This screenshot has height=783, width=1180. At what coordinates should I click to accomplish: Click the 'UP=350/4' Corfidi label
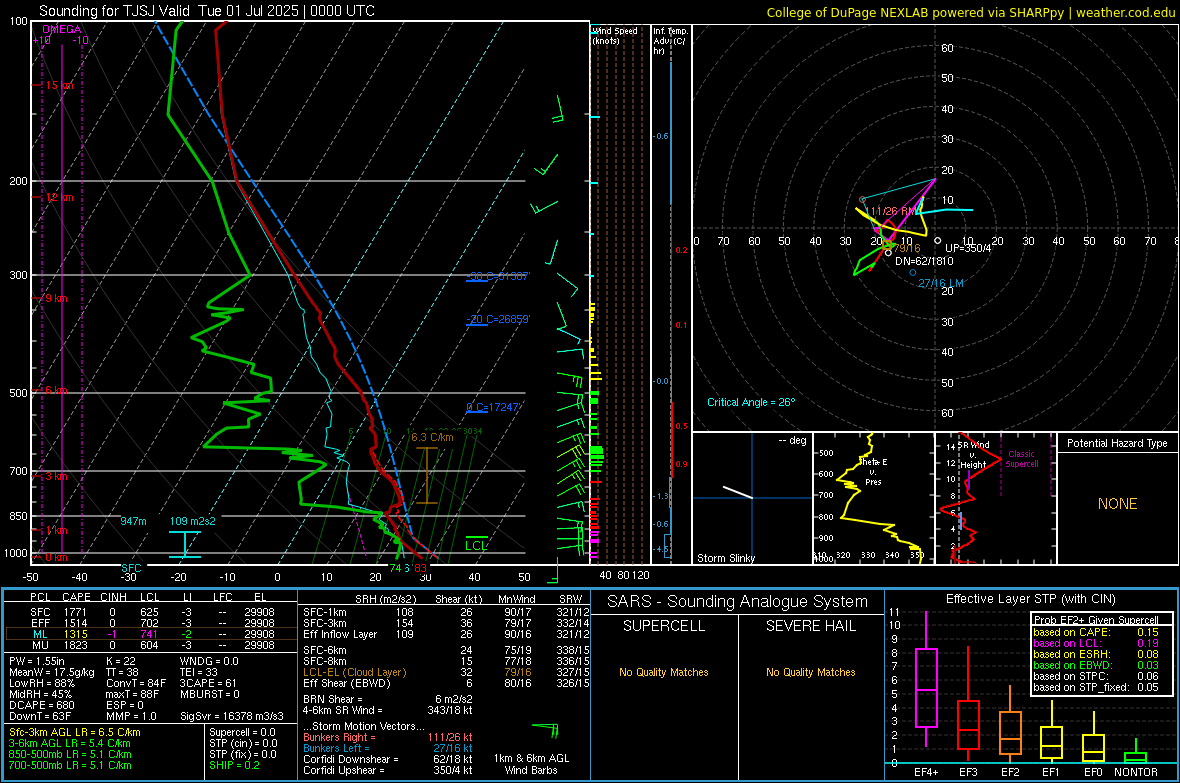click(969, 248)
